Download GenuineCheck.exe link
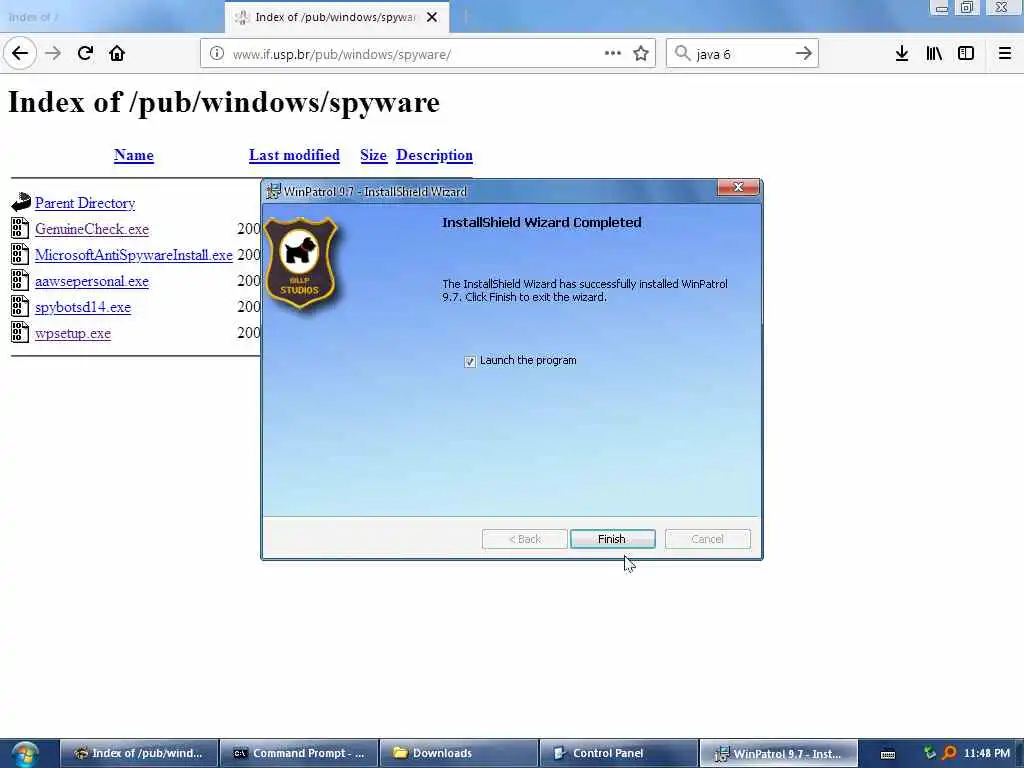 92,229
